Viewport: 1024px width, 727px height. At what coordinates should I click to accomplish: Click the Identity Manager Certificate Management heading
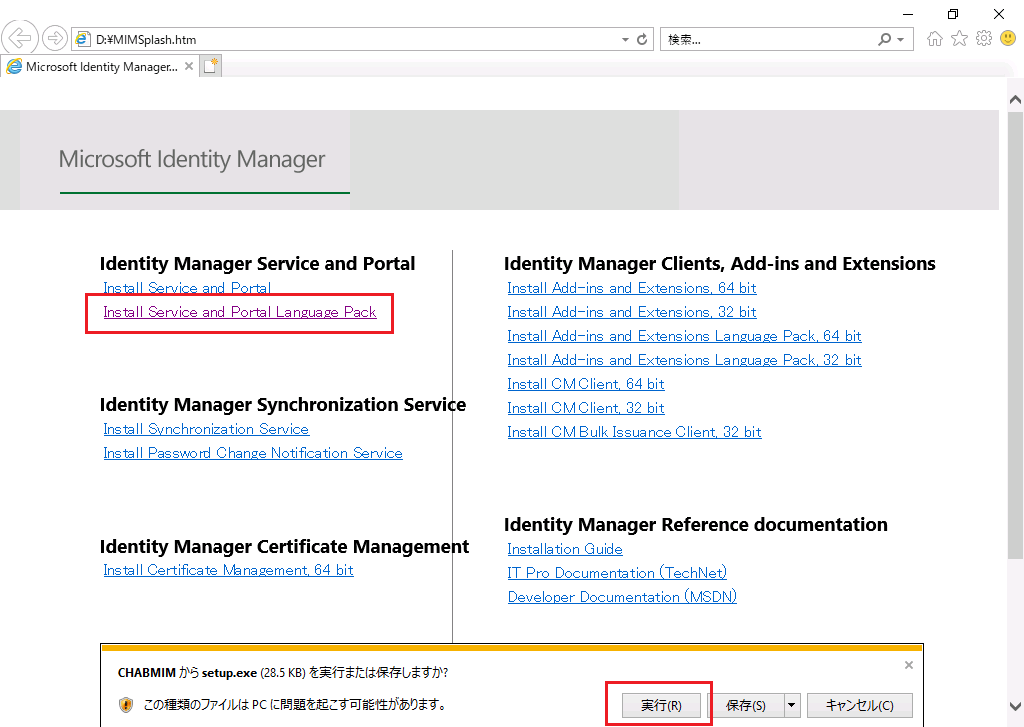pos(284,546)
